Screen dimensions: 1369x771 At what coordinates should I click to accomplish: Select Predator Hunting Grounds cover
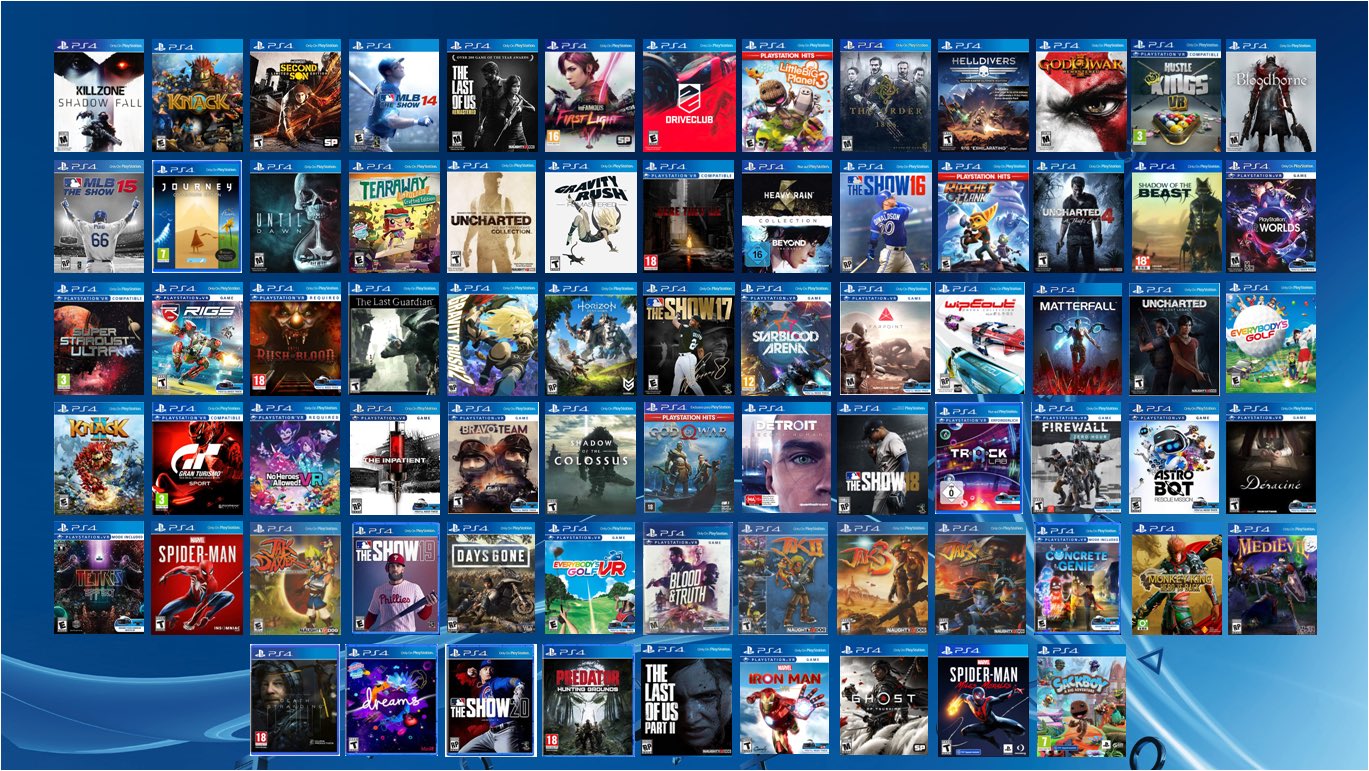(x=588, y=700)
